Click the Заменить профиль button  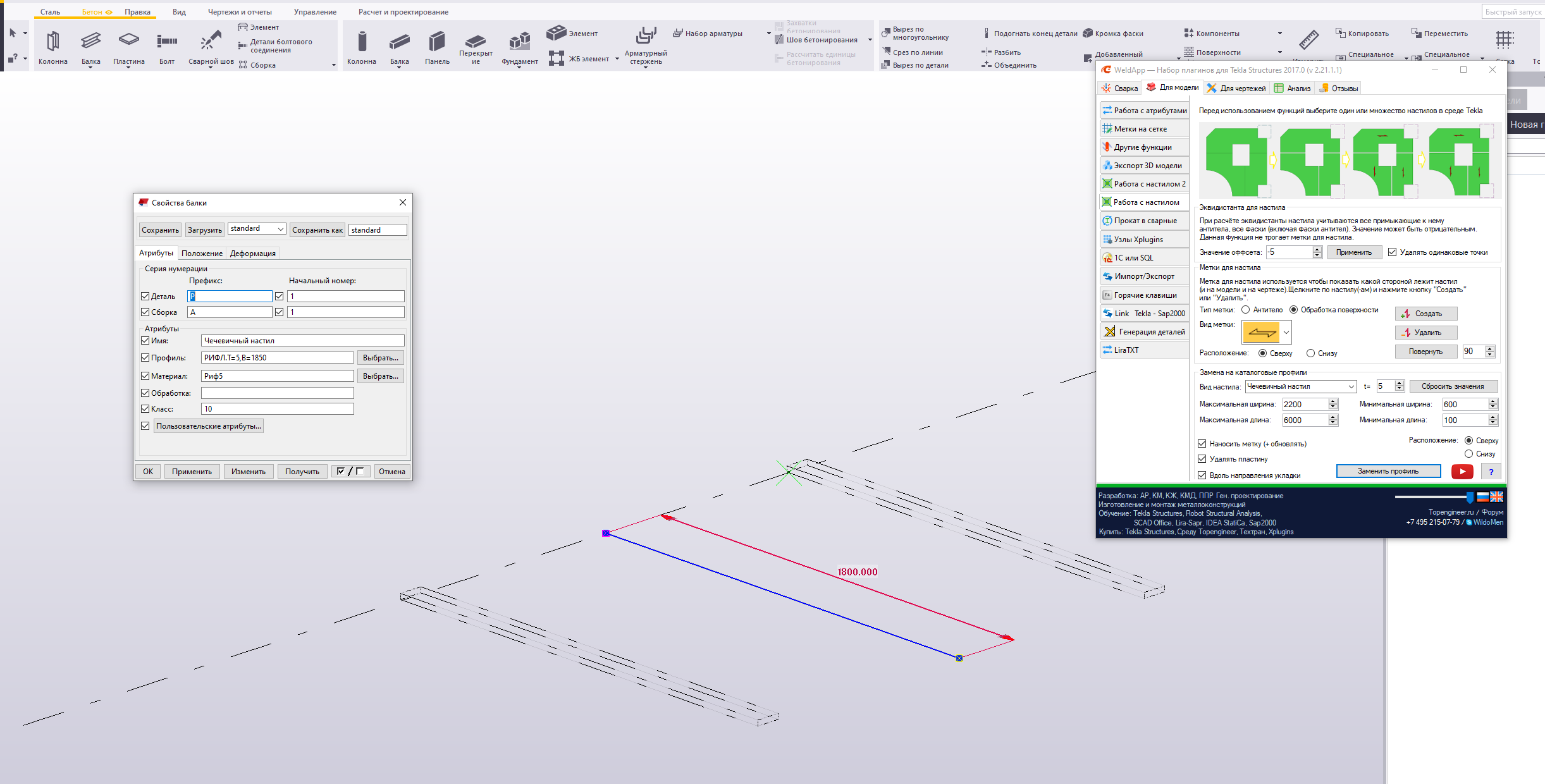[1388, 471]
